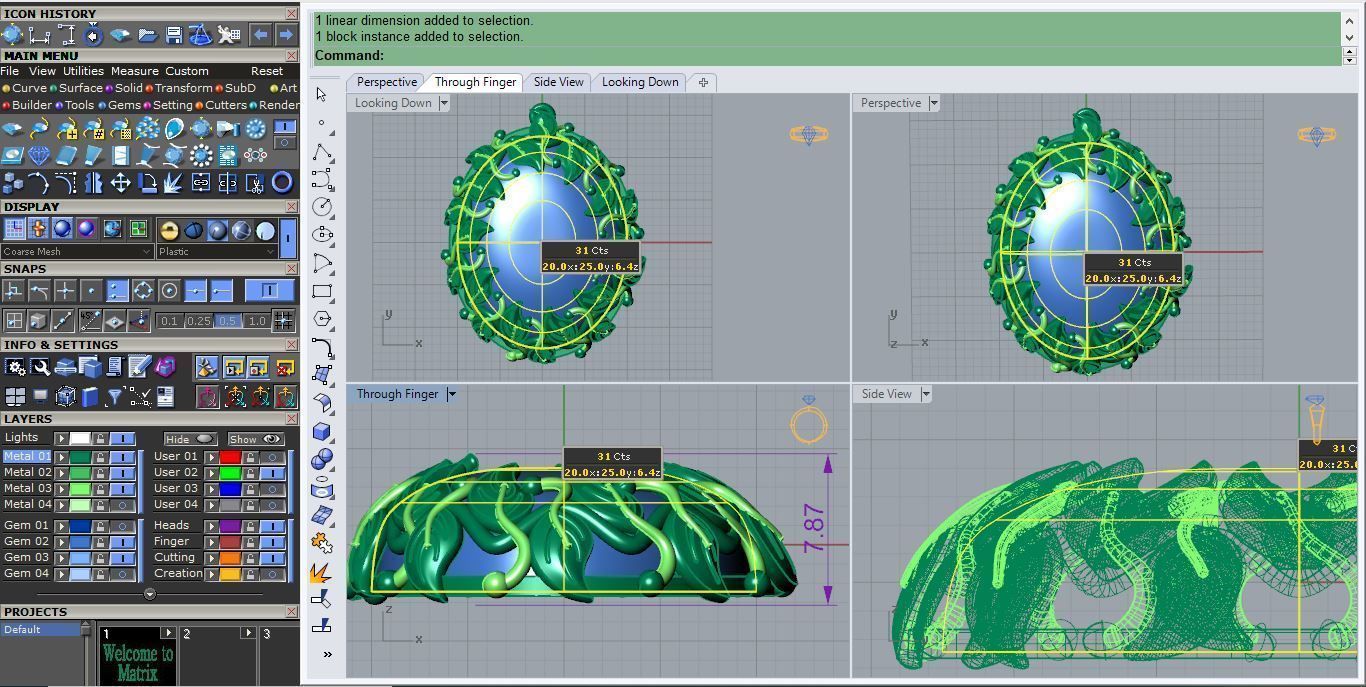1366x687 pixels.
Task: Click the magnifier wrench icon in Info & Settings
Action: click(x=40, y=367)
